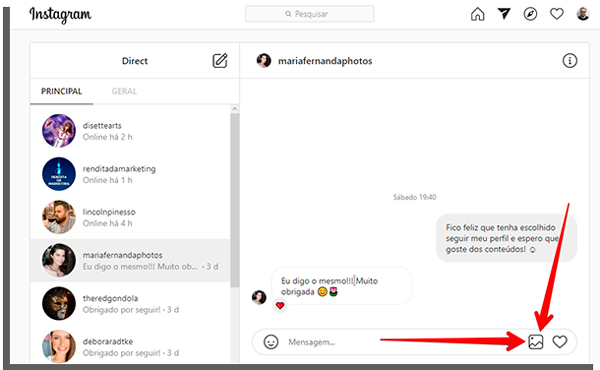Select the mariafernandaphotos conversation in list
This screenshot has height=370, width=600.
pyautogui.click(x=130, y=261)
